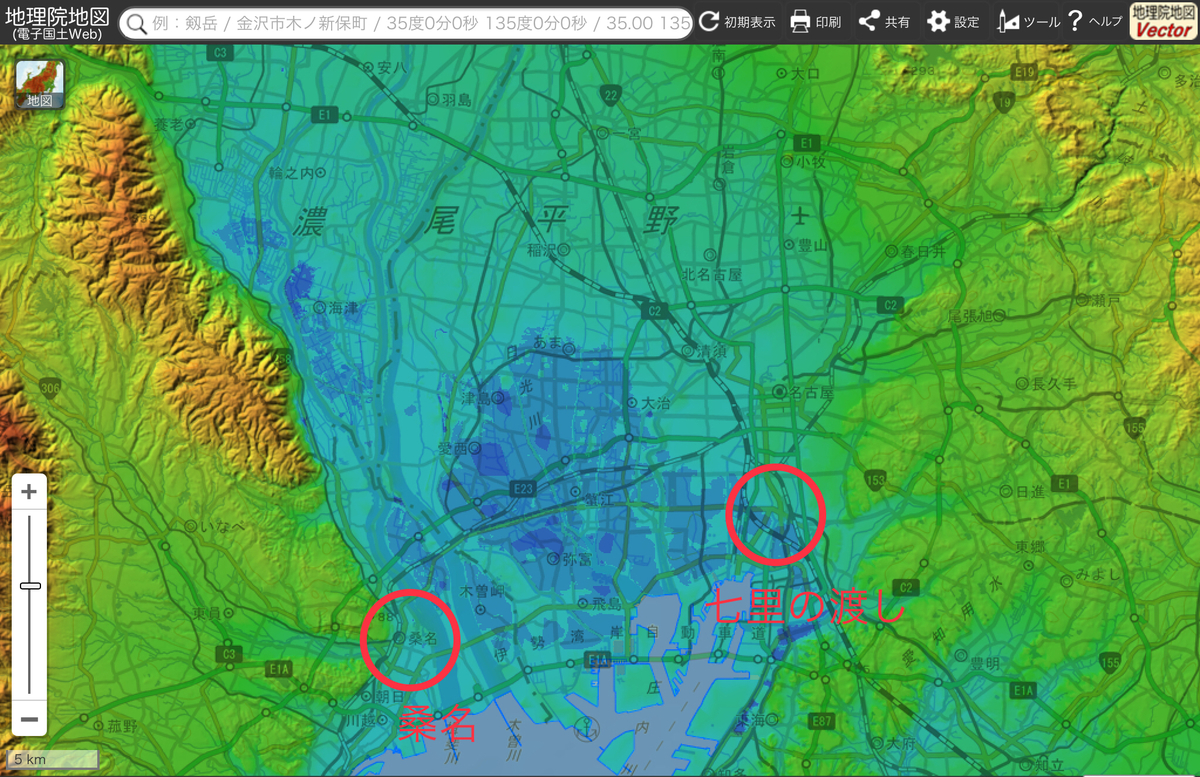
Task: Click the 大治 town label
Action: click(x=655, y=402)
